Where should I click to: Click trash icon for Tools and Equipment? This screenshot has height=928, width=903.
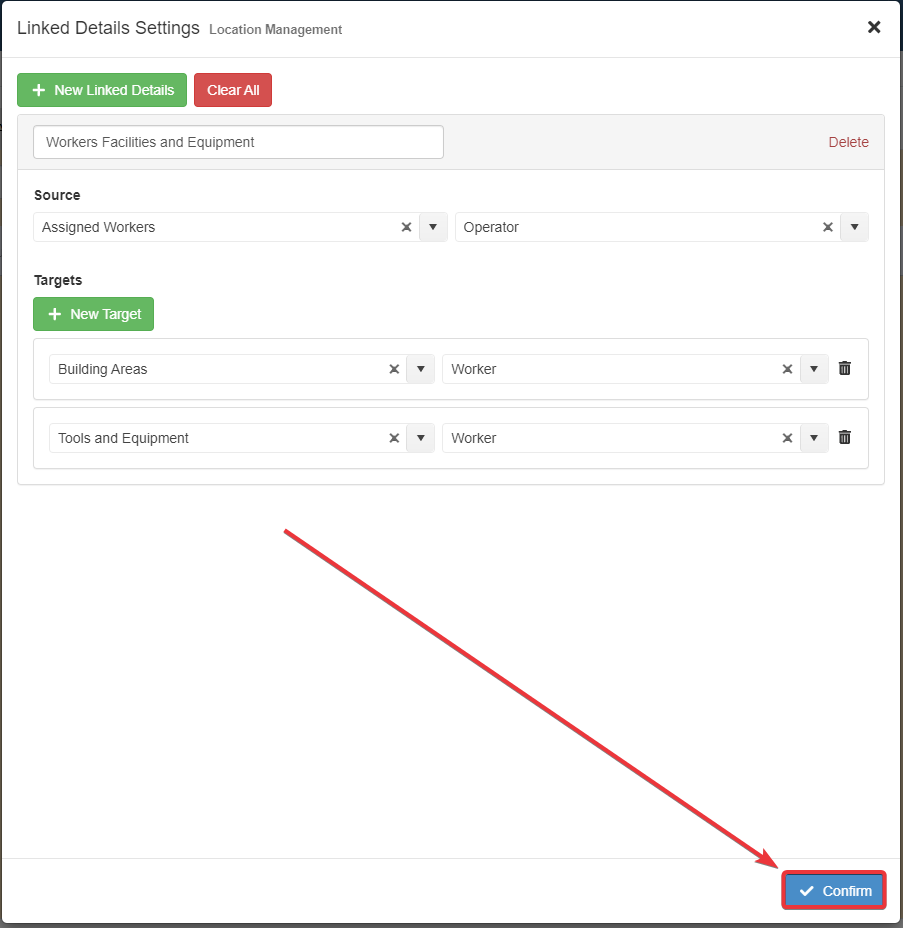[845, 438]
